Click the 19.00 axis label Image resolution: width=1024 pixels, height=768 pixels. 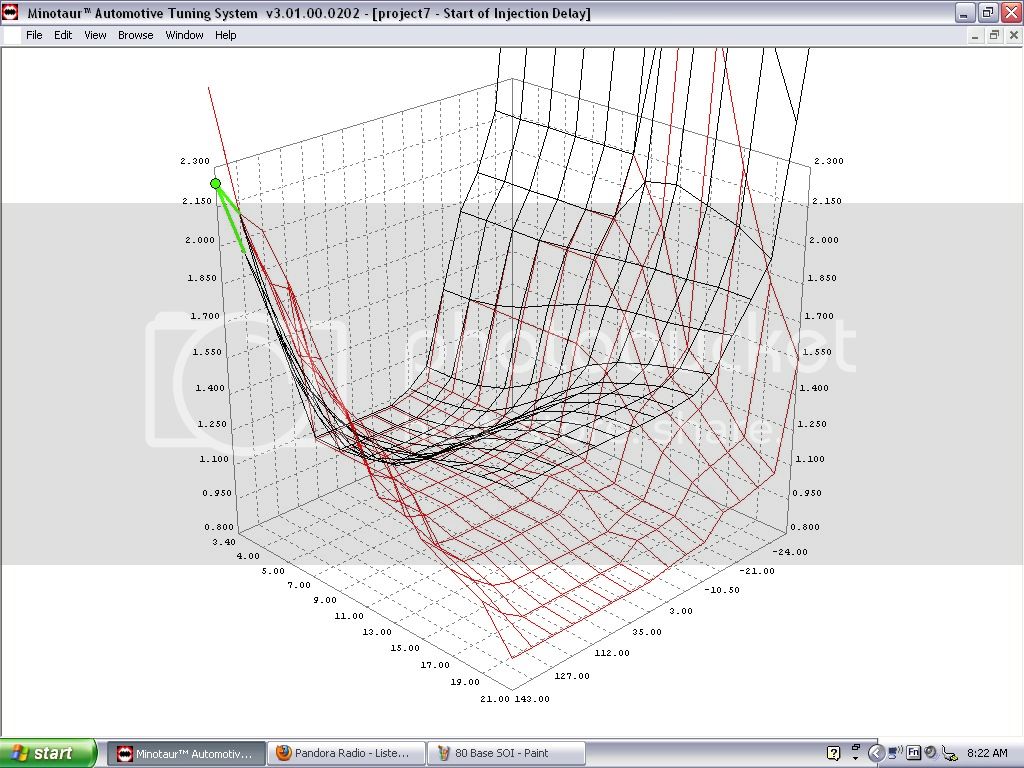(465, 682)
